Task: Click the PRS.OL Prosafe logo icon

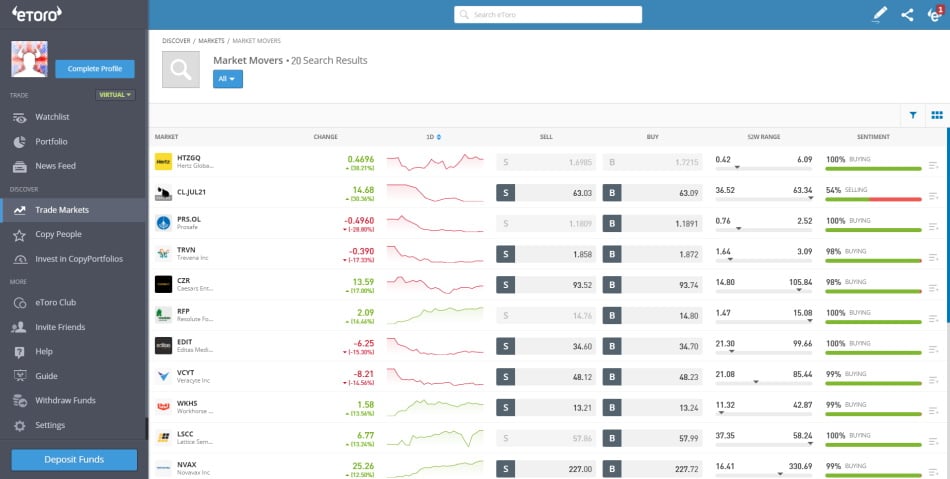Action: tap(163, 223)
